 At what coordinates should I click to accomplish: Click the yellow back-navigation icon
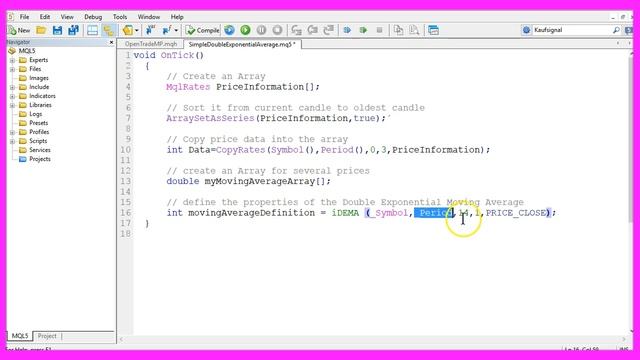pos(128,30)
